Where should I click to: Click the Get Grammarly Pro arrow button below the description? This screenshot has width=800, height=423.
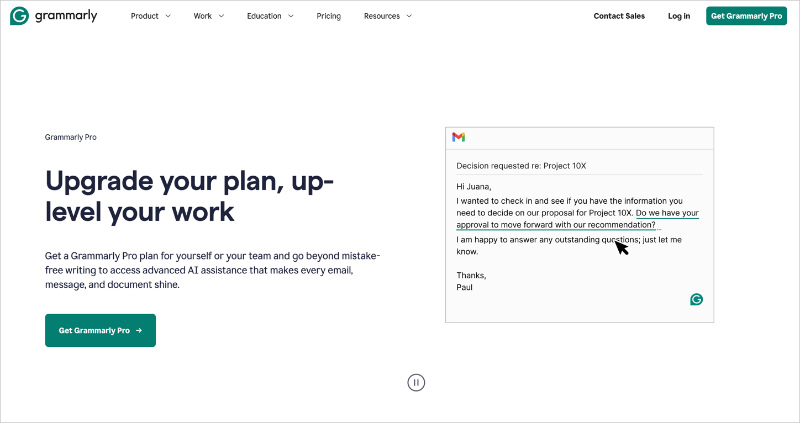tap(101, 330)
